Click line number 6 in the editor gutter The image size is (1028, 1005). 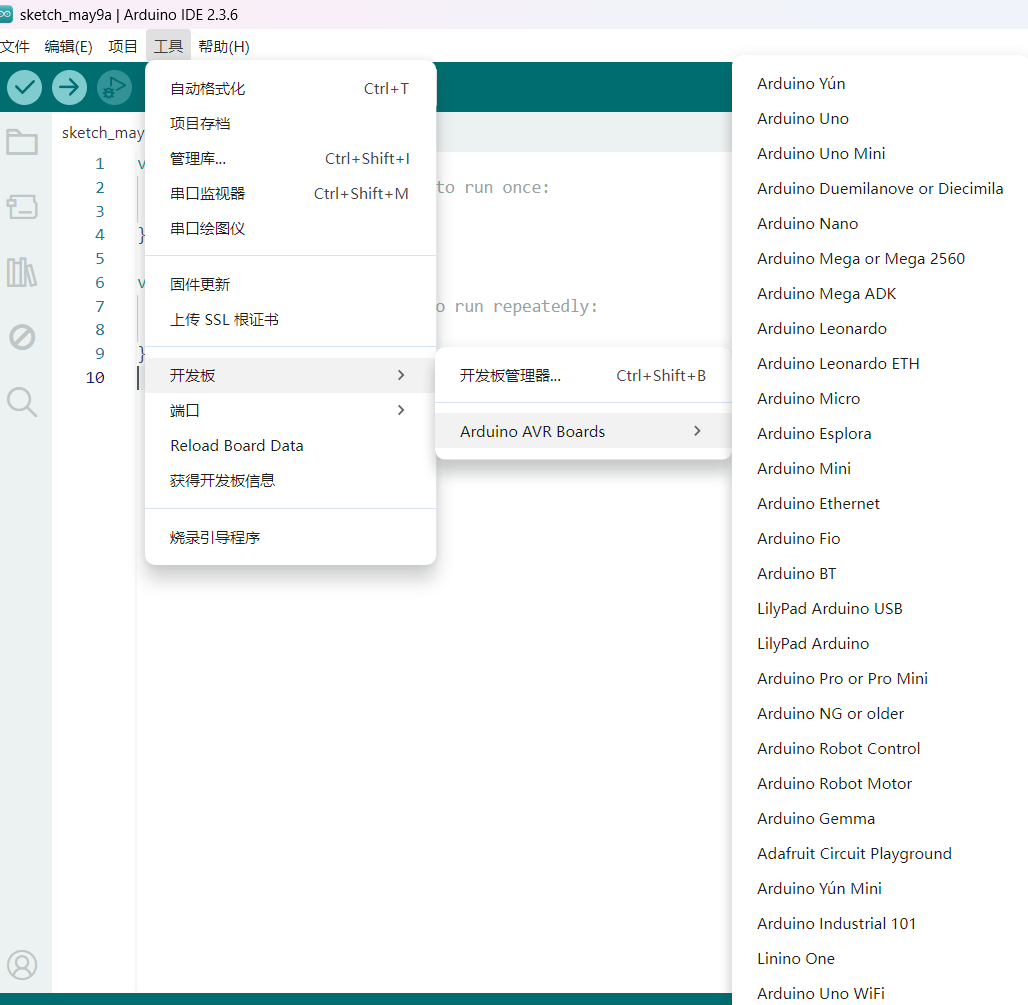(100, 283)
